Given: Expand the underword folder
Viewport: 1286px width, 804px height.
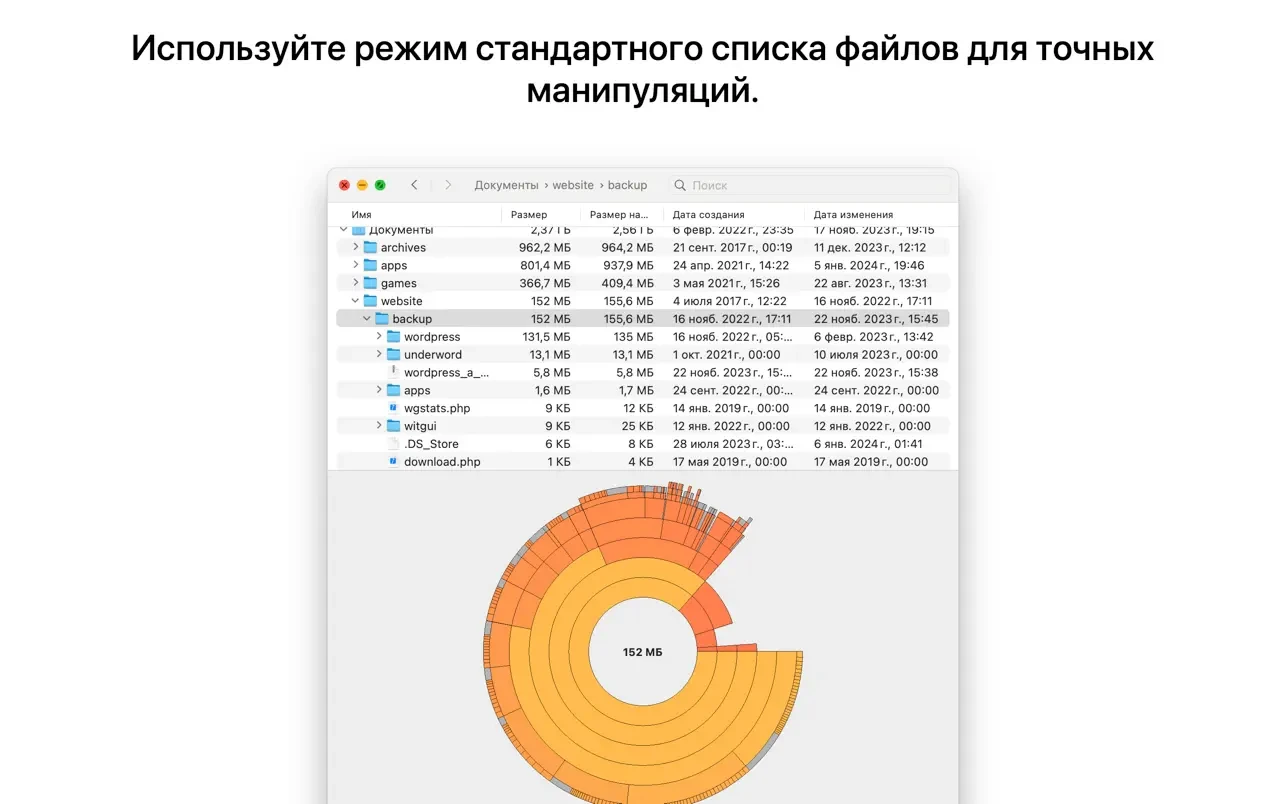Looking at the screenshot, I should click(379, 355).
